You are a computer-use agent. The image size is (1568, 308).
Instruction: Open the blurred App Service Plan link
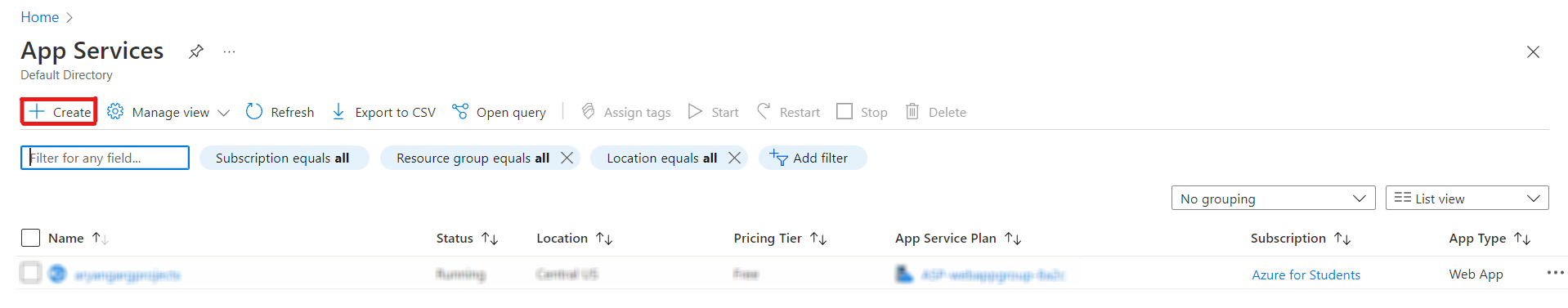pos(992,275)
